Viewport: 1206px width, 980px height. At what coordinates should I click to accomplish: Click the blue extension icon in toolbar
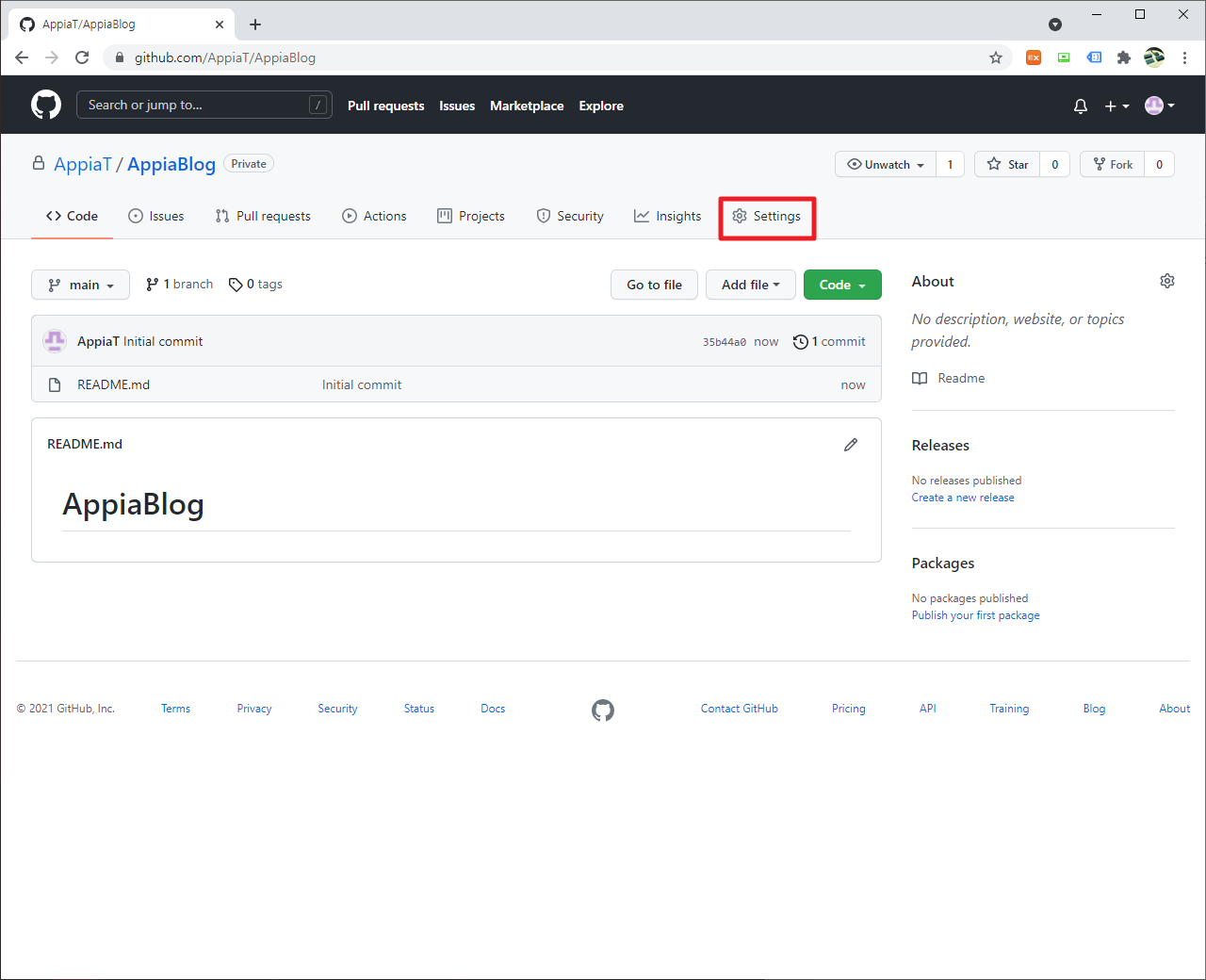tap(1094, 57)
